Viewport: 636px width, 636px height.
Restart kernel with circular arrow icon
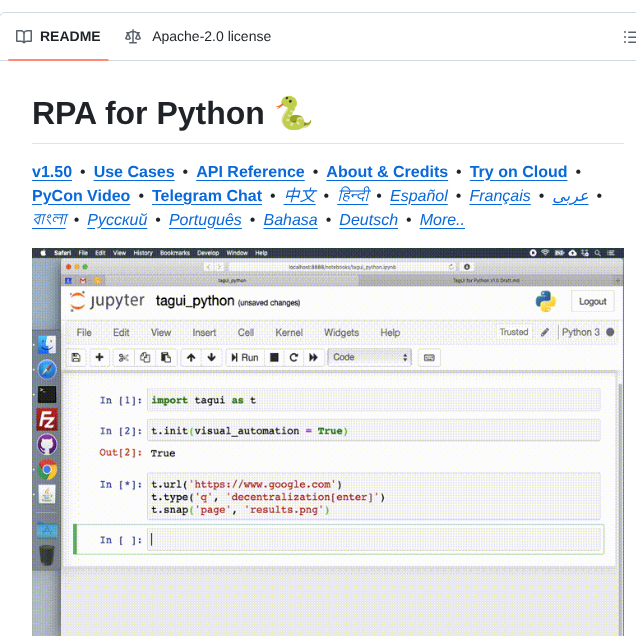tap(294, 357)
